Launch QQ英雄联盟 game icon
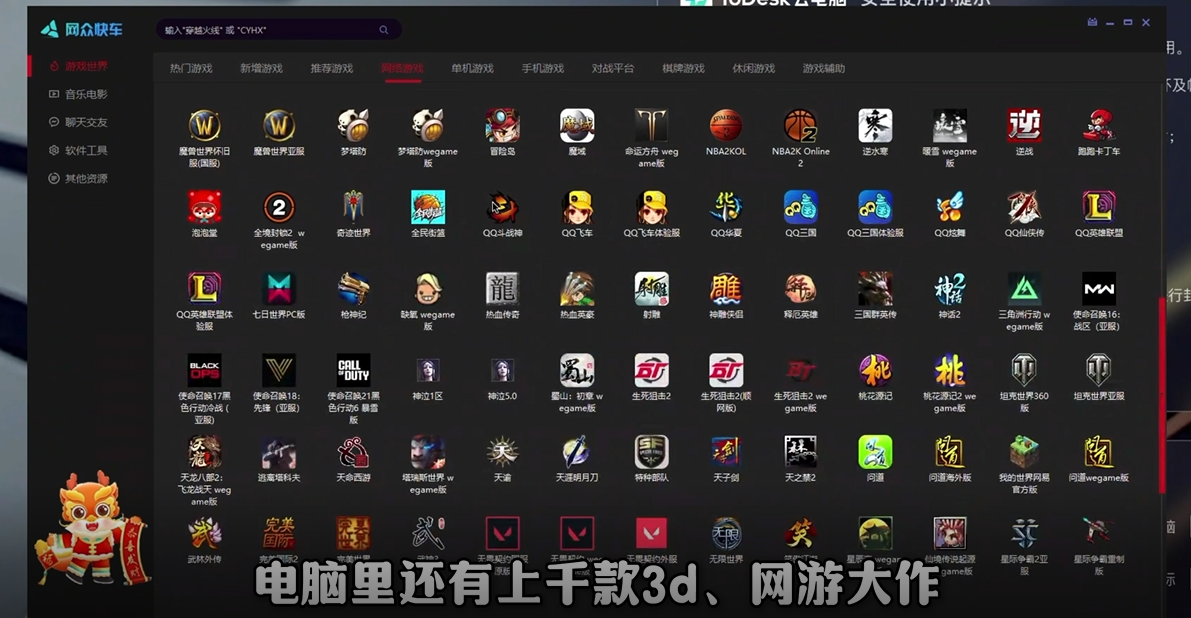1191x618 pixels. (x=1098, y=207)
